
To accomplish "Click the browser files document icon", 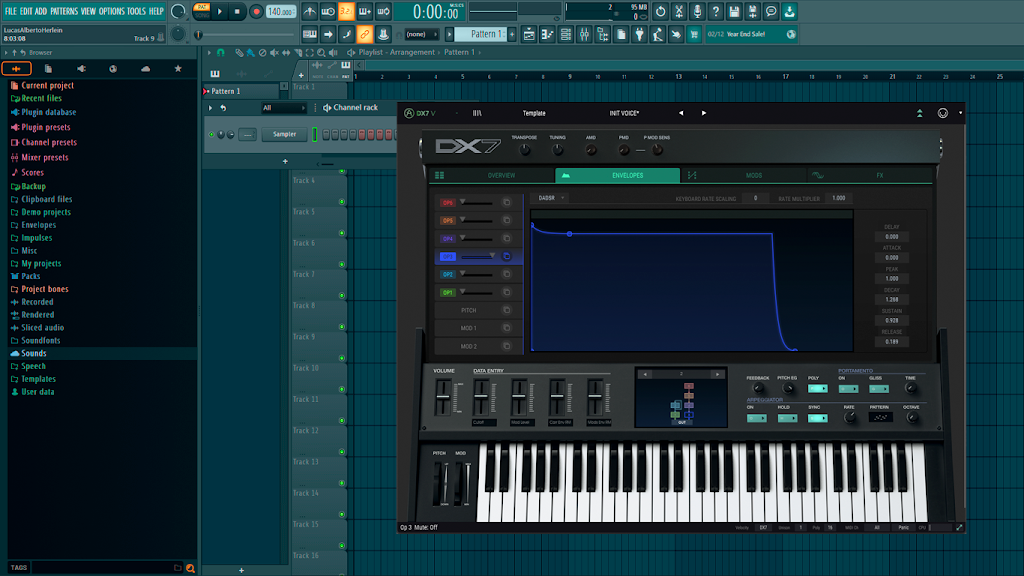I will pyautogui.click(x=48, y=69).
